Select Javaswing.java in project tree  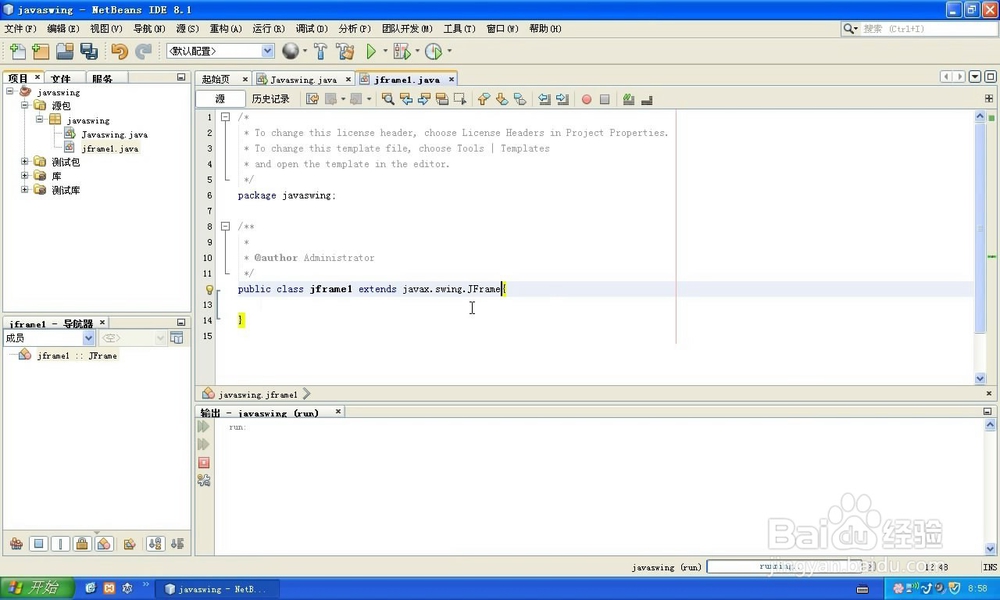tap(114, 135)
